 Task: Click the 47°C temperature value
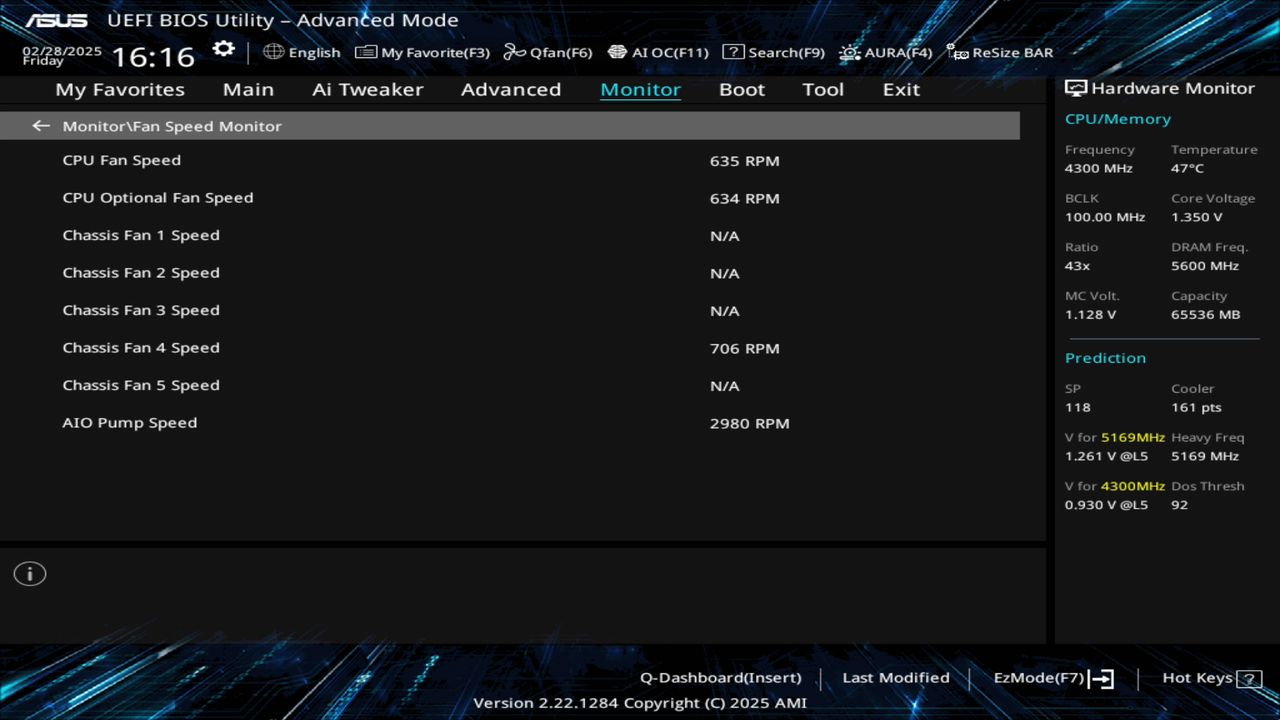(1187, 168)
